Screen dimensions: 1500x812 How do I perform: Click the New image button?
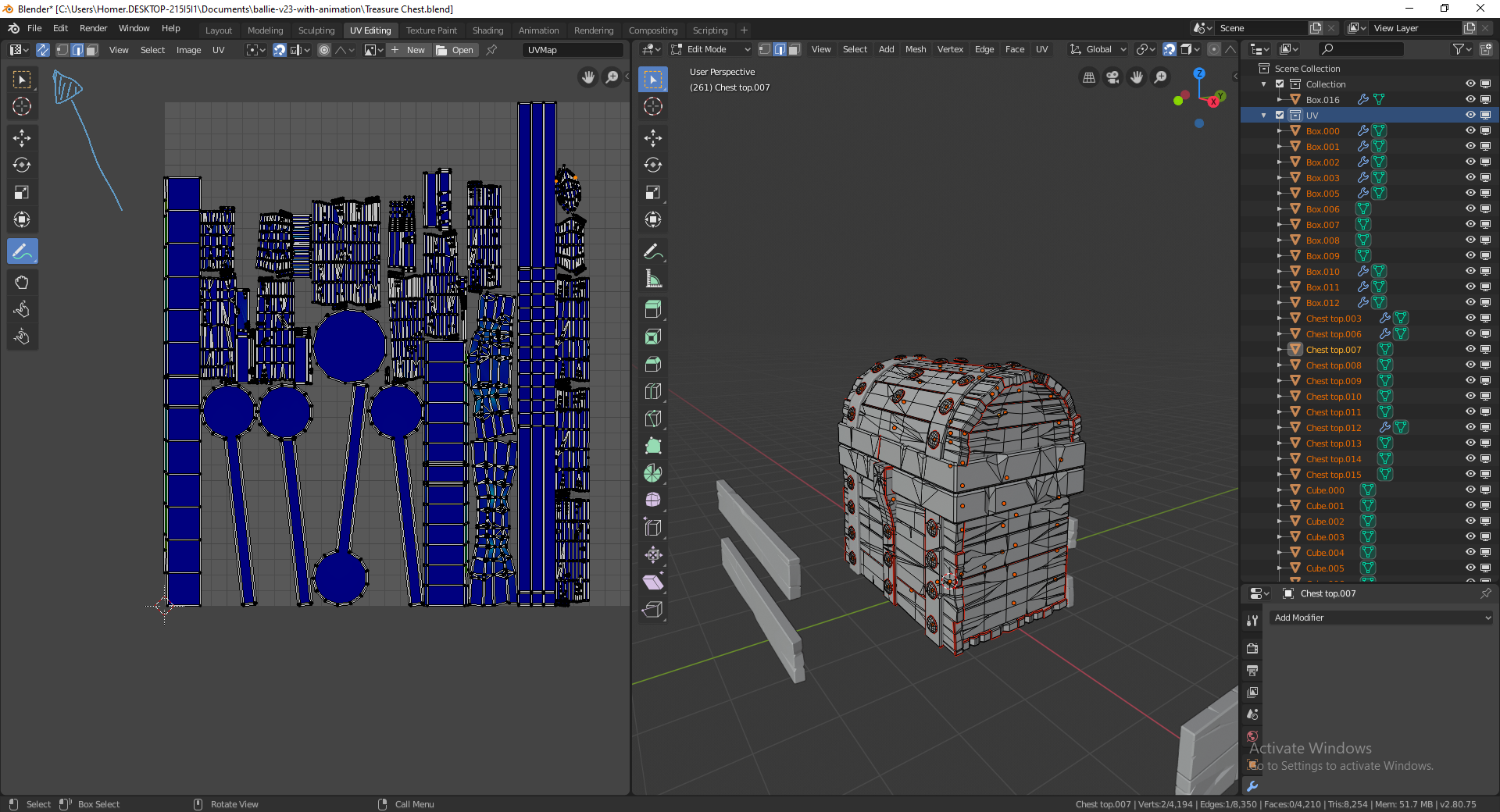(x=408, y=50)
